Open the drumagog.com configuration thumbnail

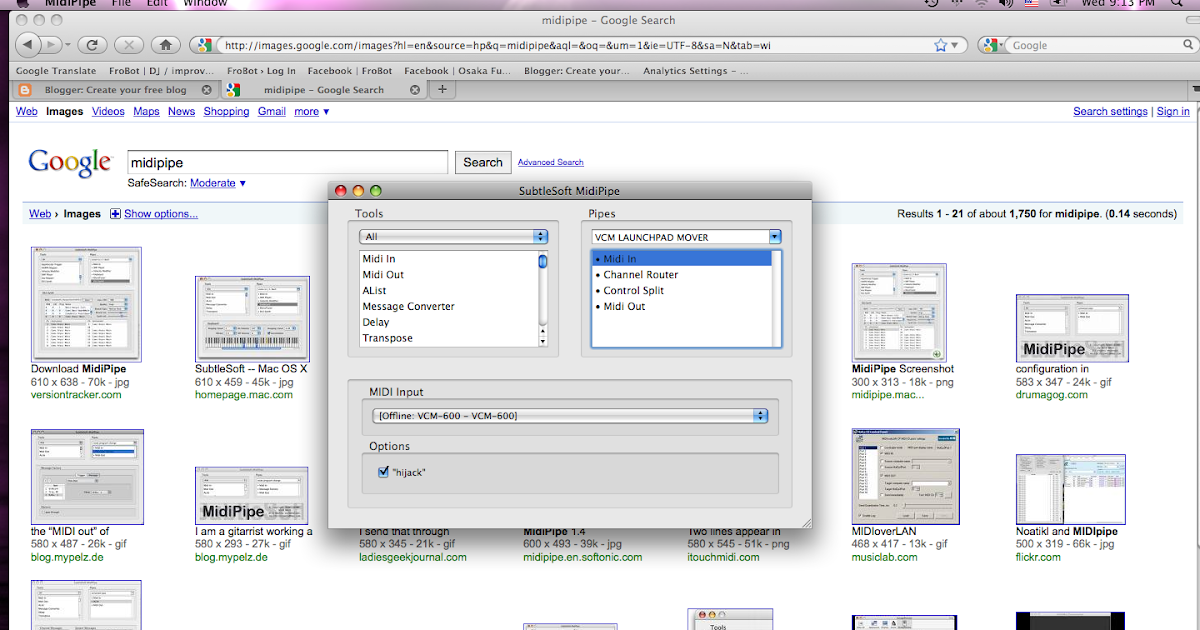click(x=1072, y=328)
